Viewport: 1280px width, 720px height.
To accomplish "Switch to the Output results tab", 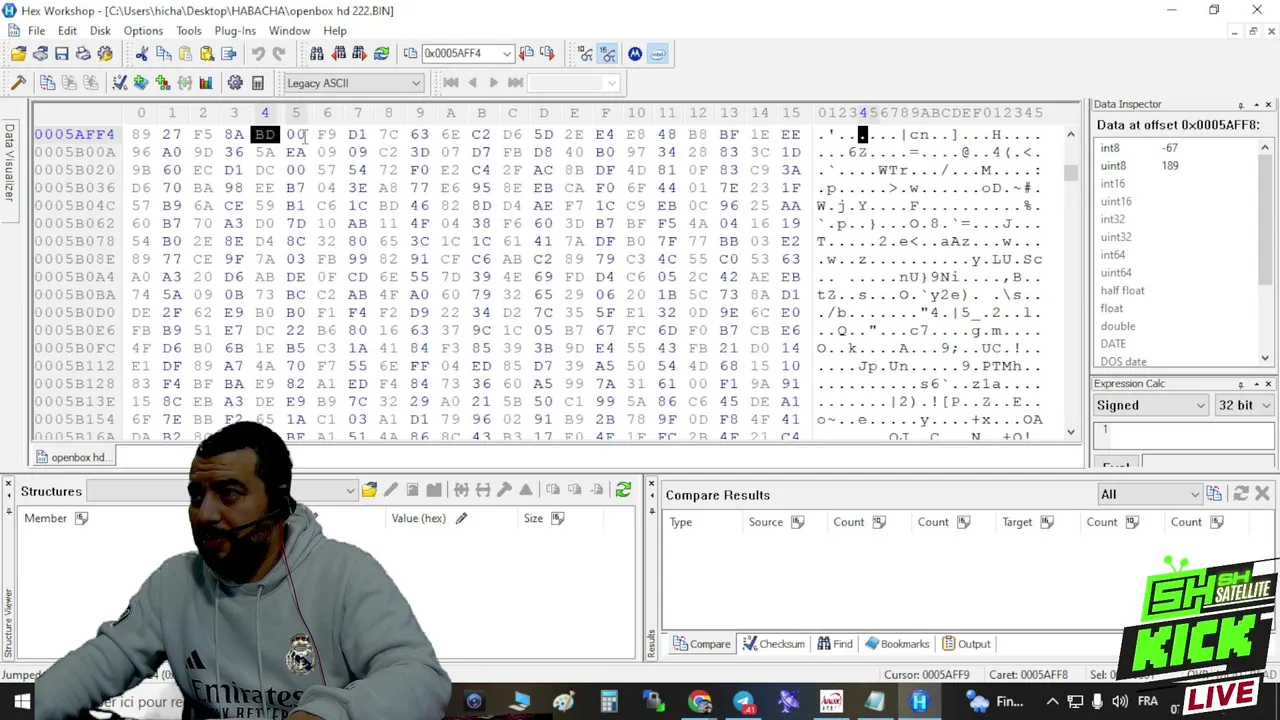I will 966,644.
